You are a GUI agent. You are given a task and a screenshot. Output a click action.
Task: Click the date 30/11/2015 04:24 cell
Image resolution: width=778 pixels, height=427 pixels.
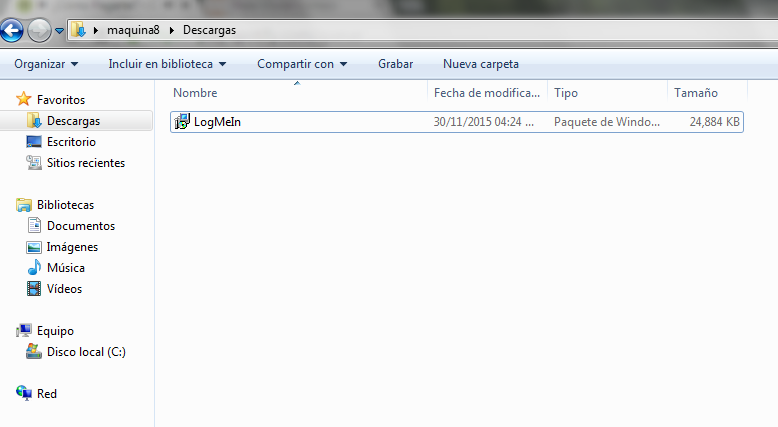point(484,122)
